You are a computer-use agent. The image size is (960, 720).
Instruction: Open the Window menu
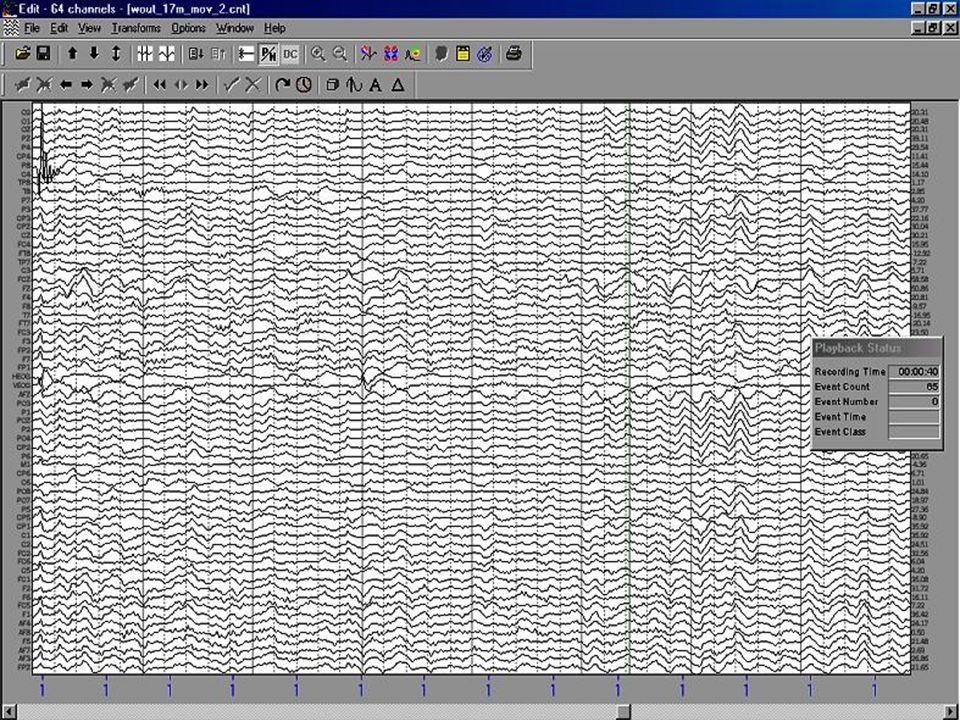click(x=234, y=28)
